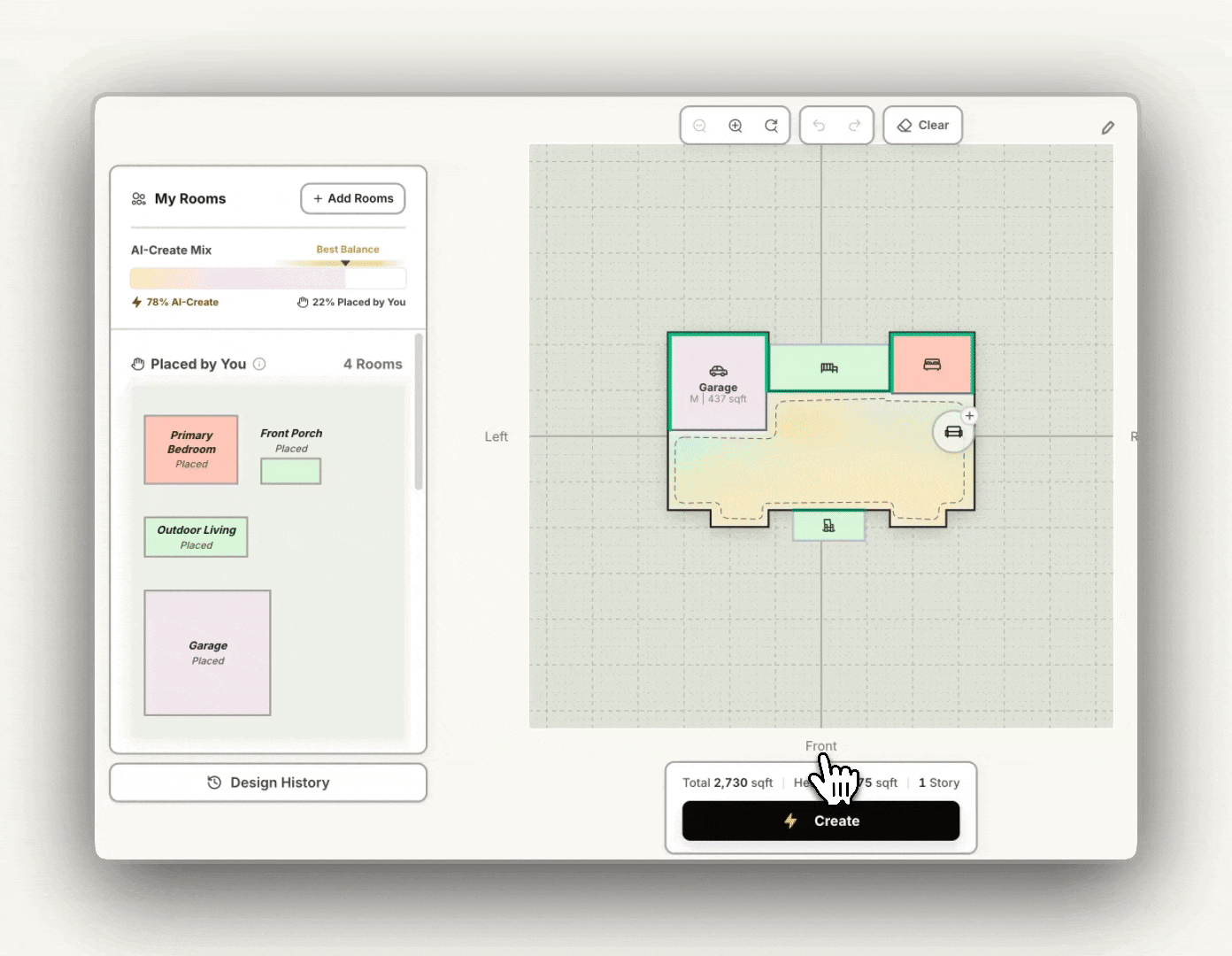Select the Outdoor Living room card
1232x956 pixels.
click(x=196, y=537)
